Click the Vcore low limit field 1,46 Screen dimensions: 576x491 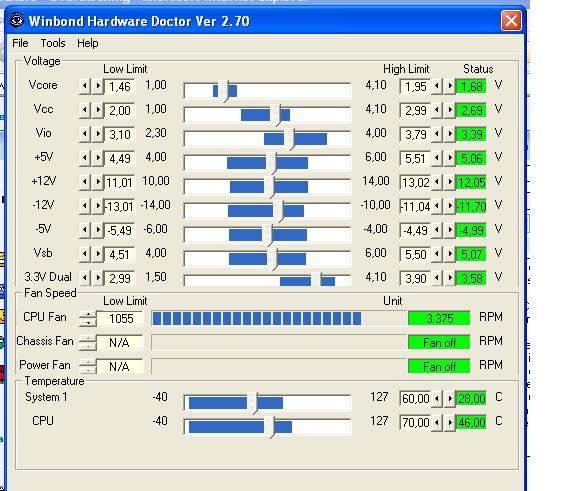click(x=119, y=87)
